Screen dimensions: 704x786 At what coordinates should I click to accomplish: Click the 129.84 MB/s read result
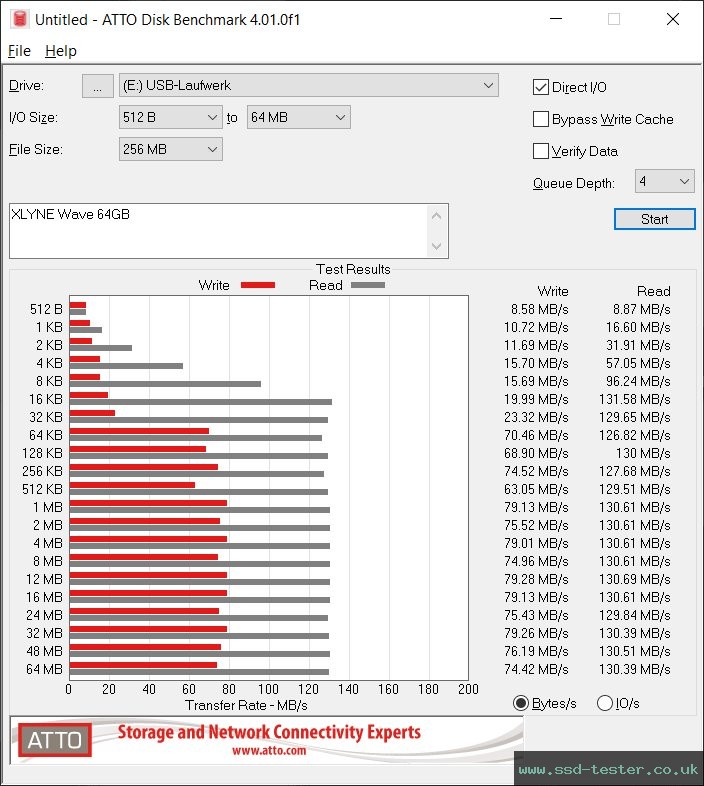[635, 615]
